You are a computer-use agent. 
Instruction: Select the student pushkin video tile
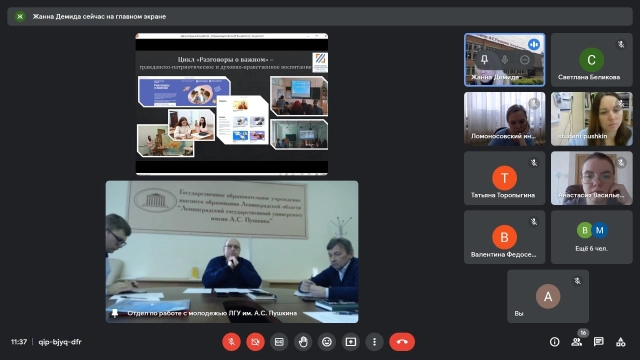click(x=591, y=119)
